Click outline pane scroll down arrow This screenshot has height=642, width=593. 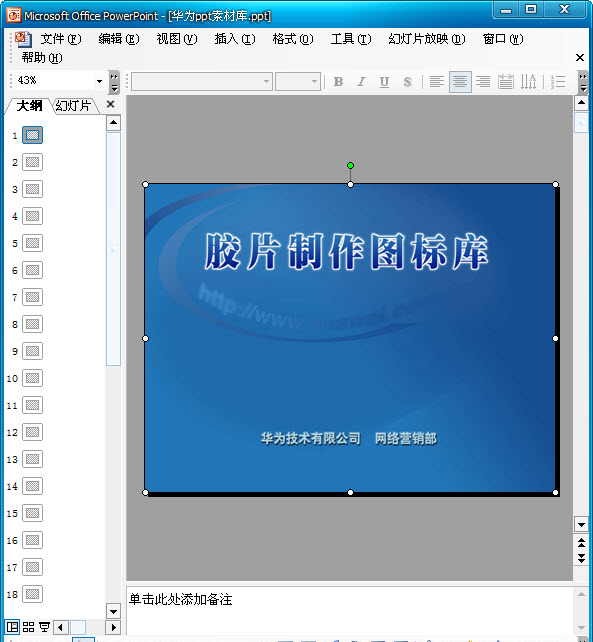tap(113, 612)
